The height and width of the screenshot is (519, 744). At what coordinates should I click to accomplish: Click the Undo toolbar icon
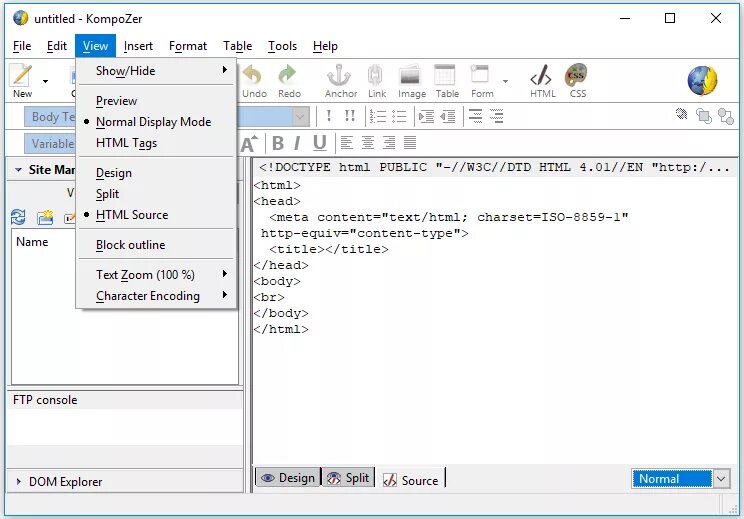point(254,81)
